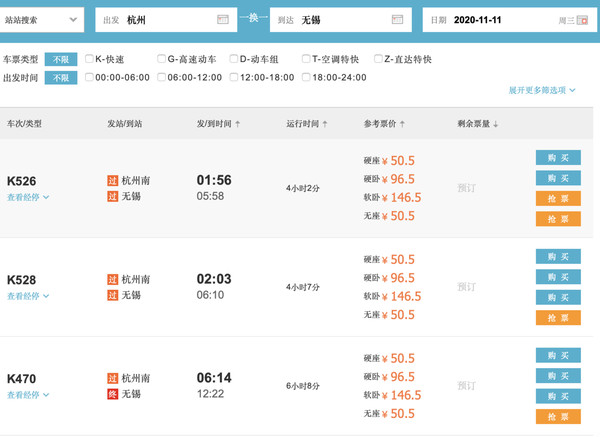Sort by remaining tickets arrow
The width and height of the screenshot is (600, 437).
[x=496, y=124]
